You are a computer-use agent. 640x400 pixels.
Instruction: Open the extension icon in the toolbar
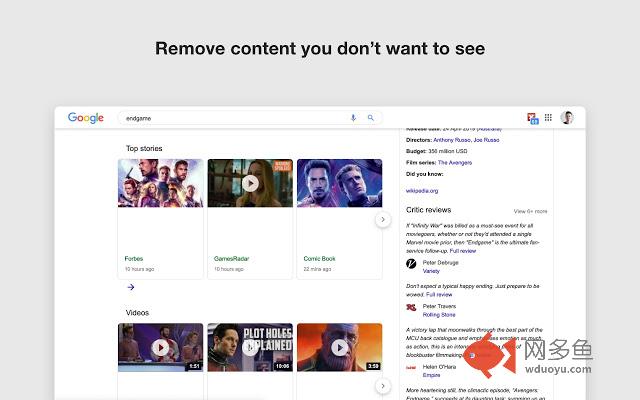[533, 118]
